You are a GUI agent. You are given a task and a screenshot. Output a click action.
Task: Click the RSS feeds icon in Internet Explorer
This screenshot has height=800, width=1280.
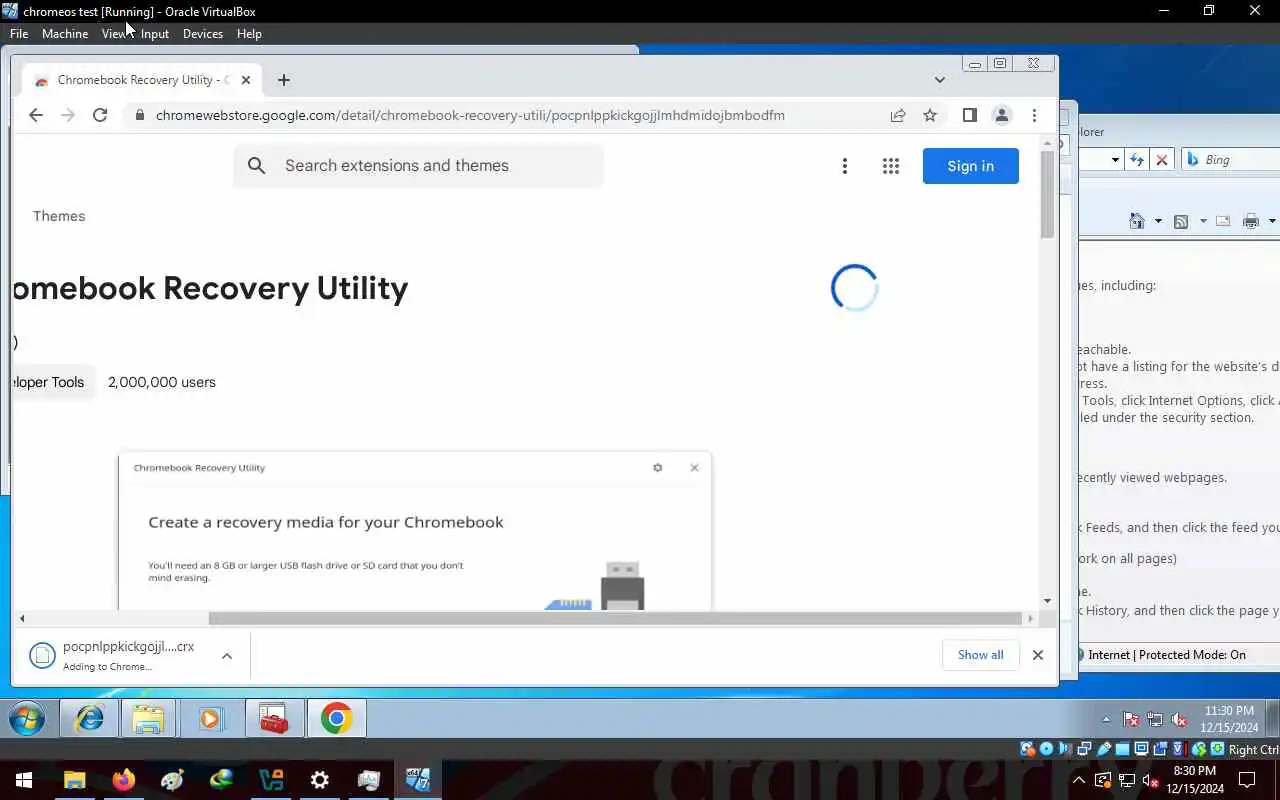pos(1181,221)
